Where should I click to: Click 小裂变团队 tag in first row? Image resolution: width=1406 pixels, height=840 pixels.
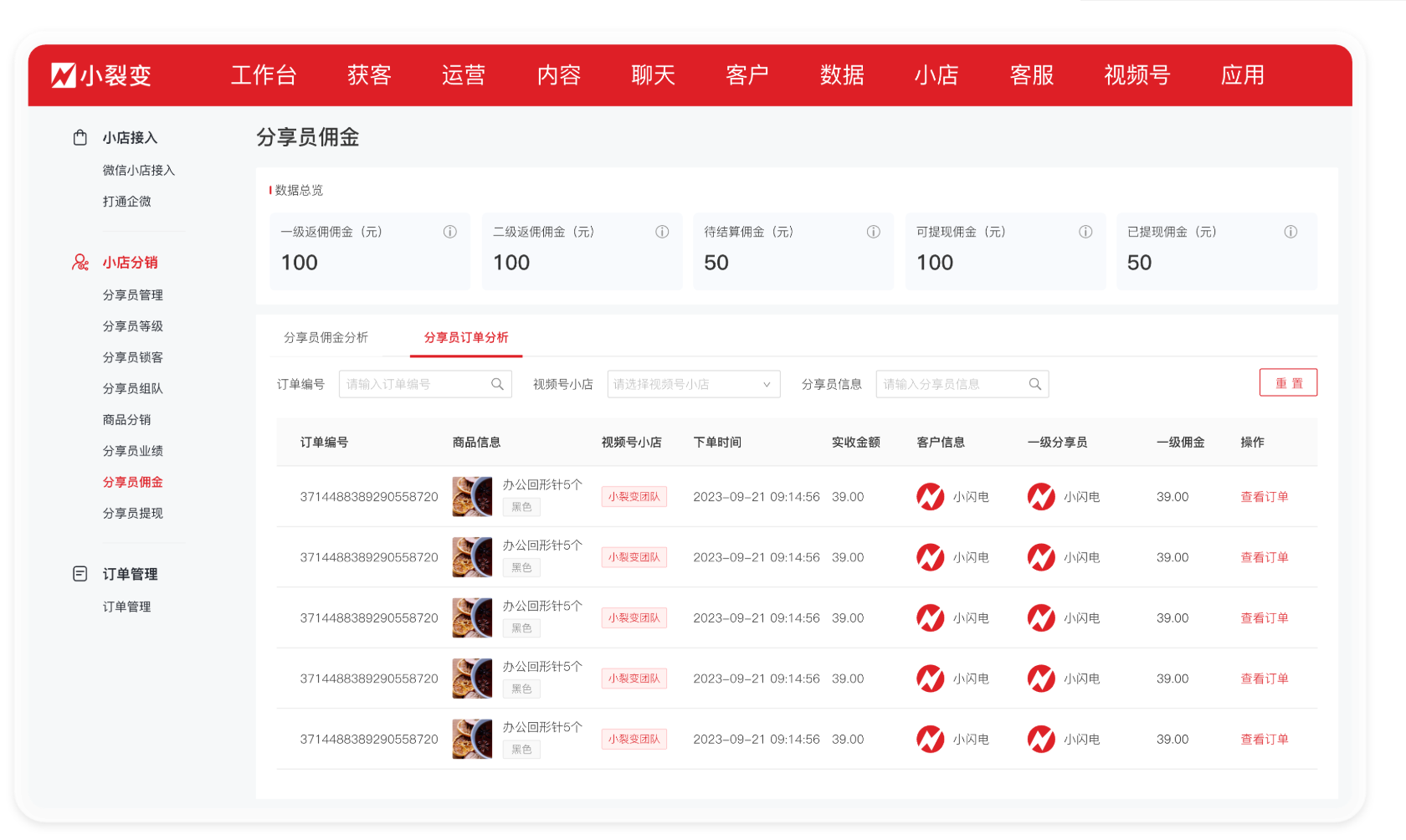634,496
